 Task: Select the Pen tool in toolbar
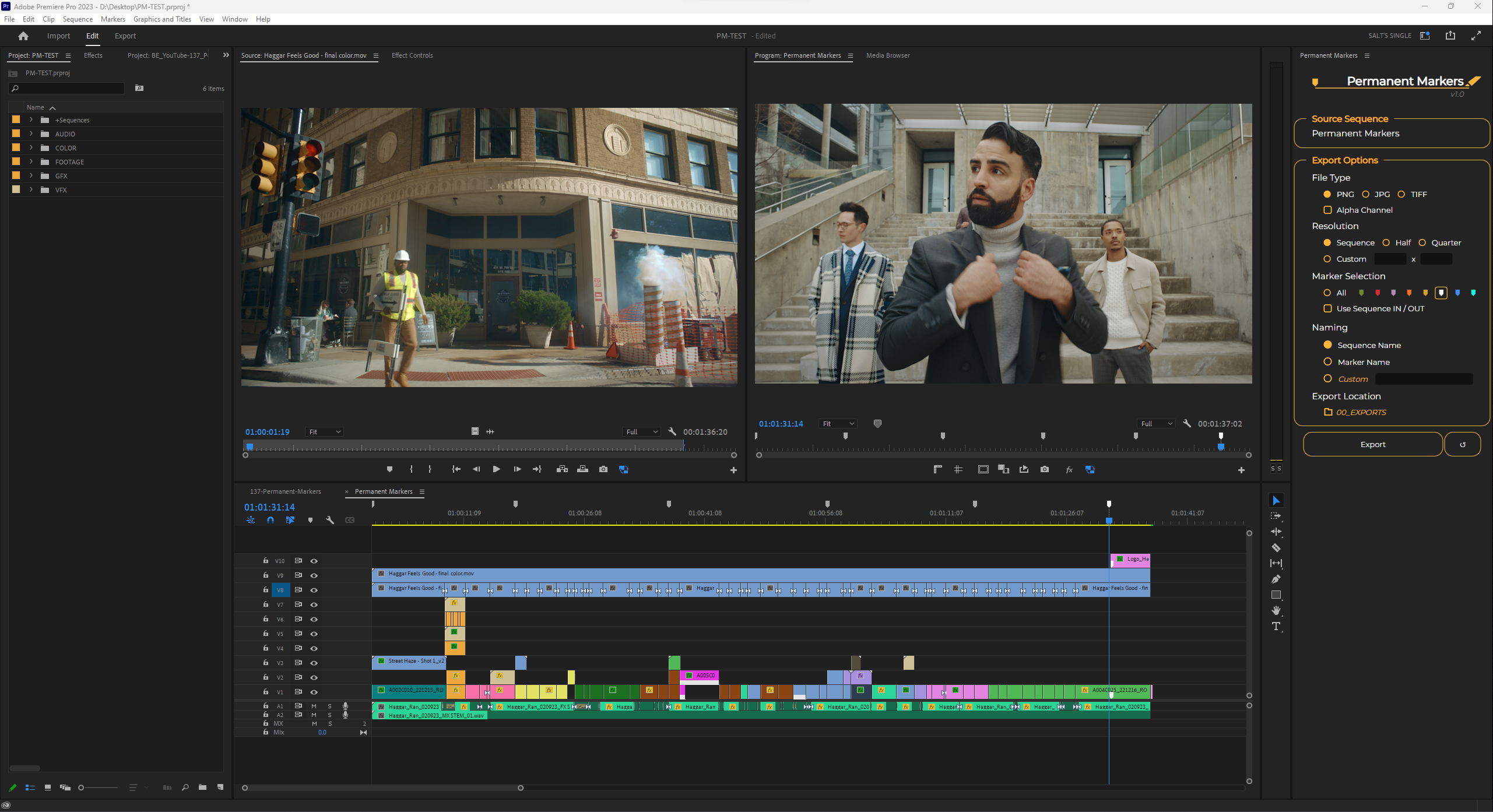pos(1276,579)
